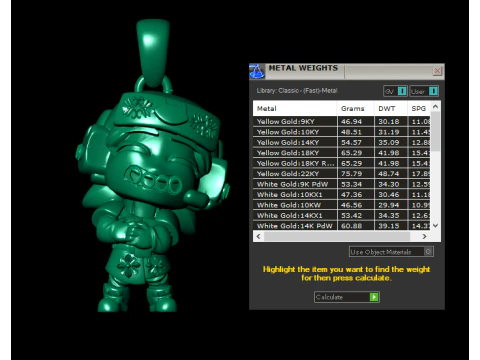Click the Calculate button

tap(347, 297)
